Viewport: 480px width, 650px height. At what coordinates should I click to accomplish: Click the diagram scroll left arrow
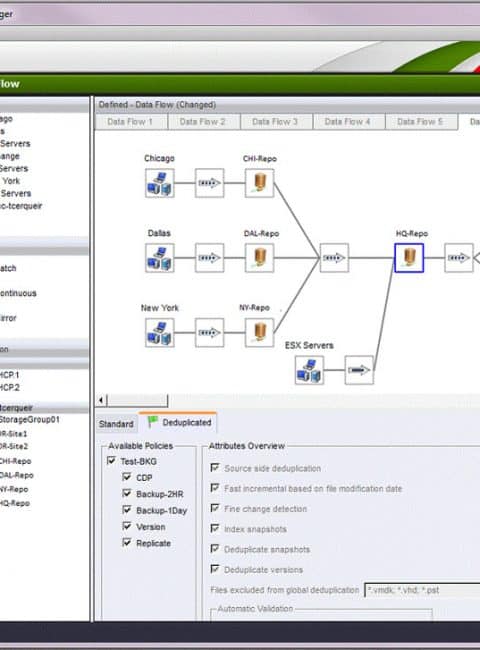coord(101,400)
